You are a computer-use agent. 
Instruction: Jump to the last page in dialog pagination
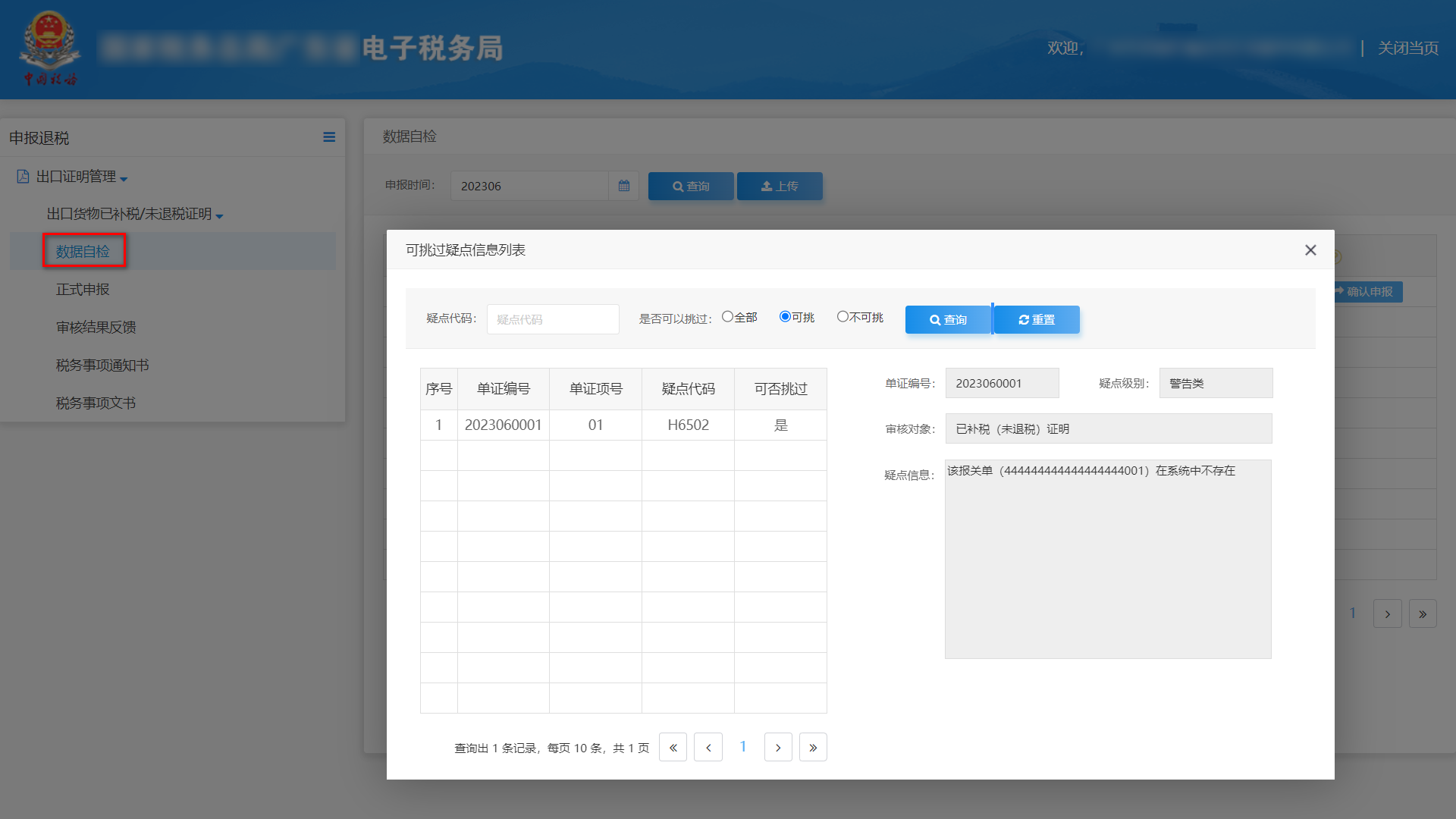(x=813, y=748)
